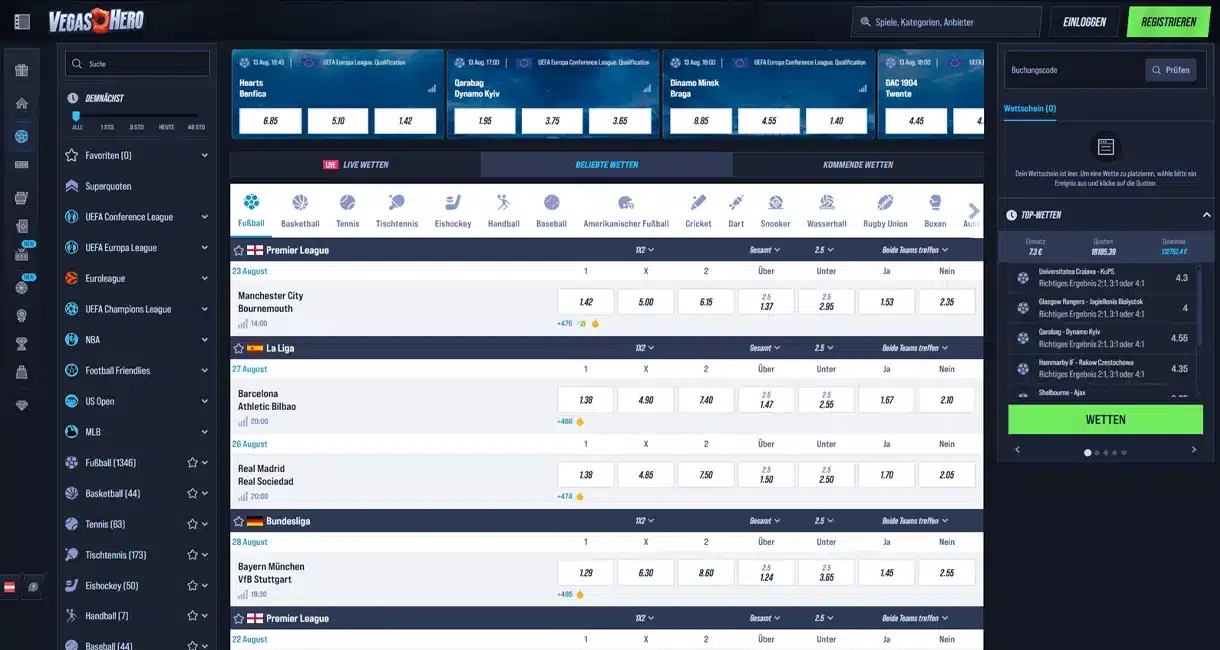Toggle favorite star for Tennis (63)
1220x650 pixels.
[x=192, y=524]
